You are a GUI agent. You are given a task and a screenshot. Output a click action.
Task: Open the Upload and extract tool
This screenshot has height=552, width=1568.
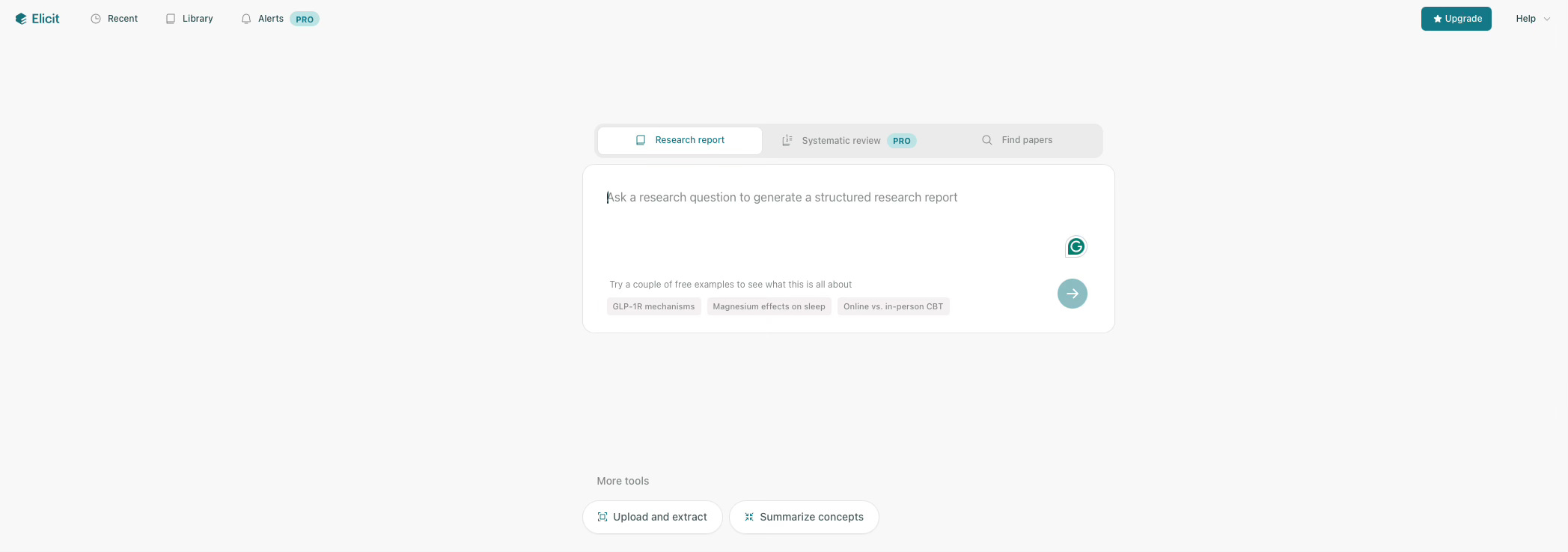[652, 517]
